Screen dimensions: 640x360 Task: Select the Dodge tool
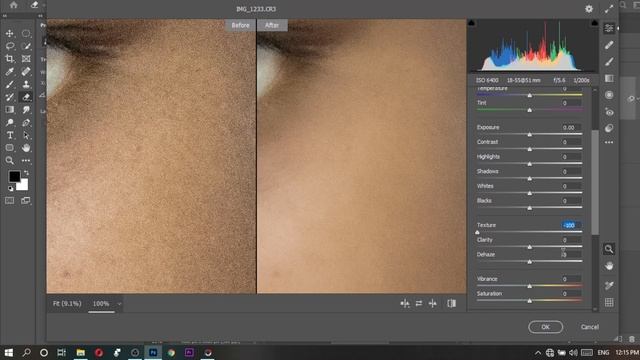(x=10, y=122)
